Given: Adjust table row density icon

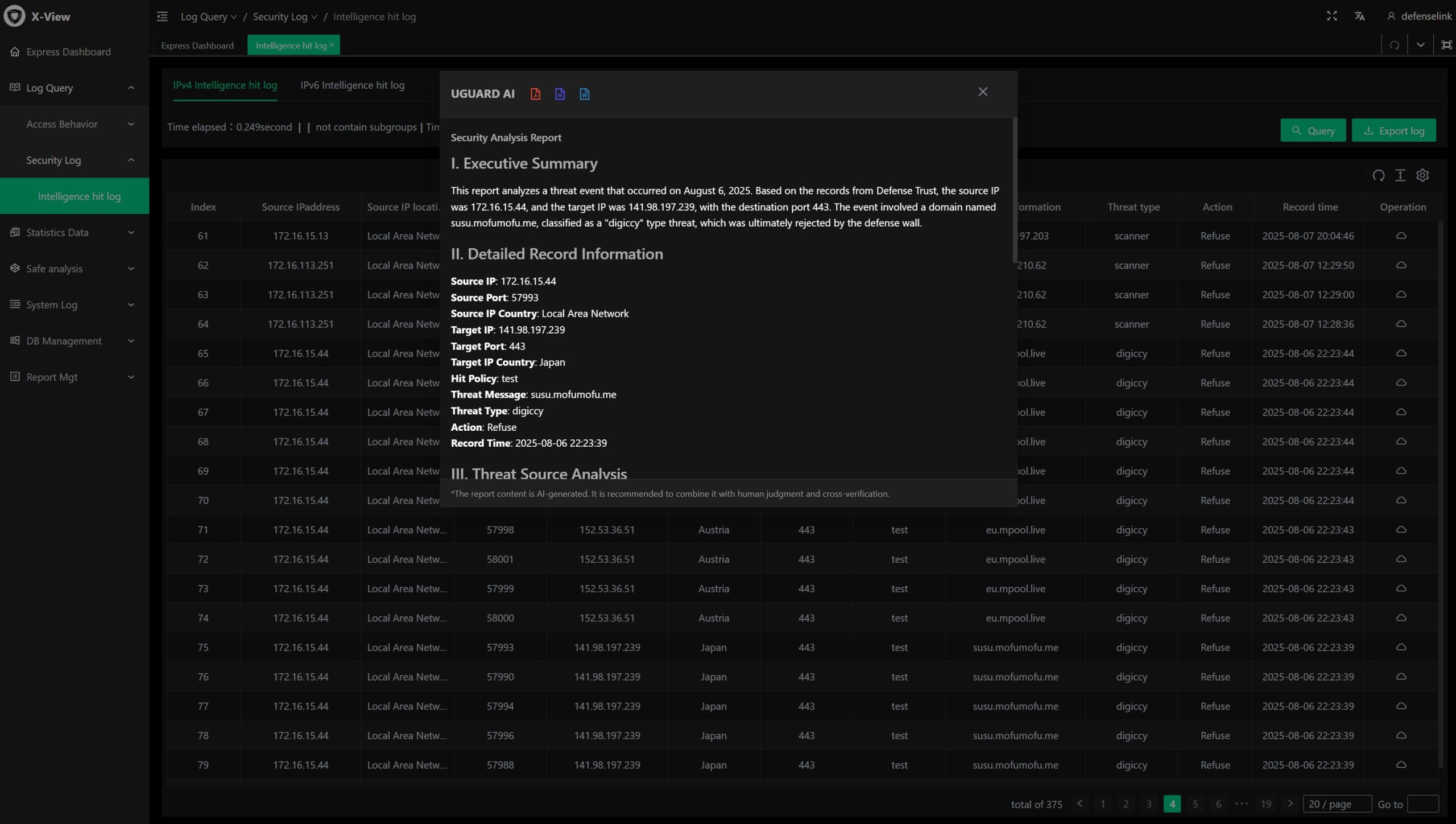Looking at the screenshot, I should point(1400,175).
